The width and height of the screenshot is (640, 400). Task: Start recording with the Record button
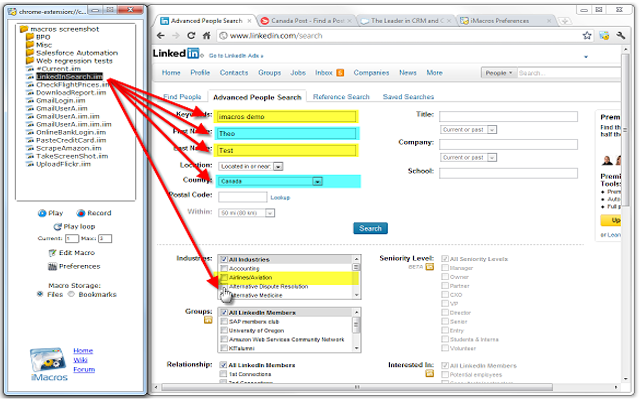click(x=94, y=213)
